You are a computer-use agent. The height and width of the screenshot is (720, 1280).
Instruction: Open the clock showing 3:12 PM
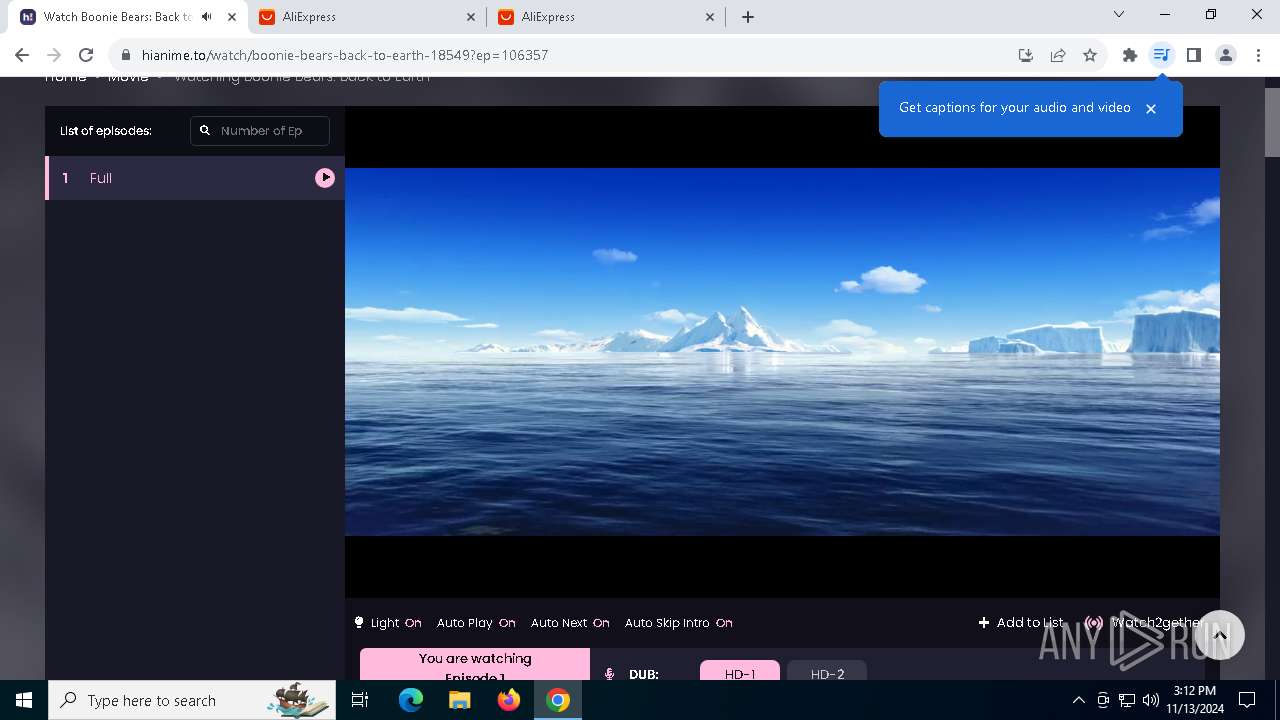tap(1194, 700)
